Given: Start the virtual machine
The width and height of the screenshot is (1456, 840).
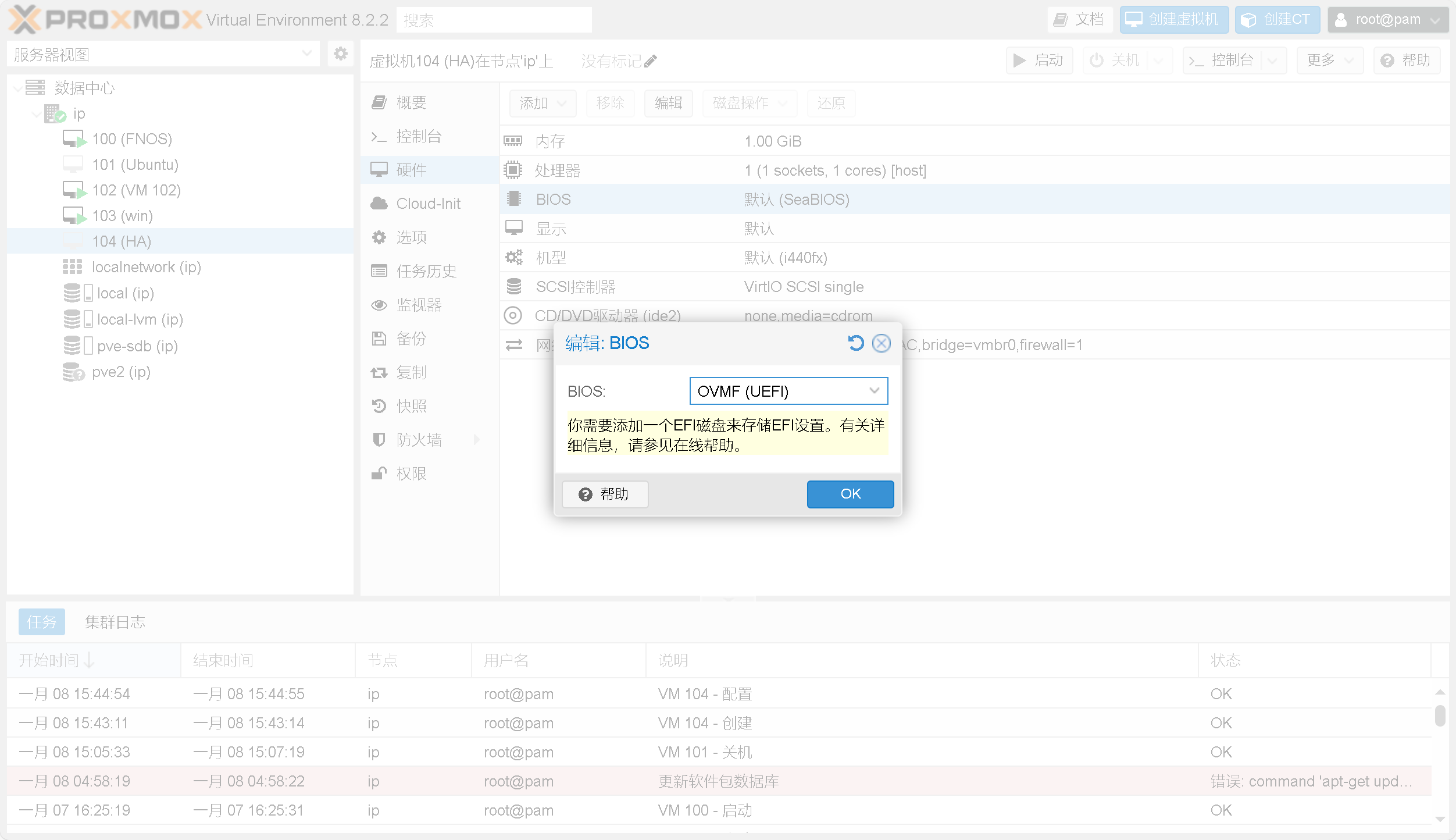Looking at the screenshot, I should click(1039, 60).
